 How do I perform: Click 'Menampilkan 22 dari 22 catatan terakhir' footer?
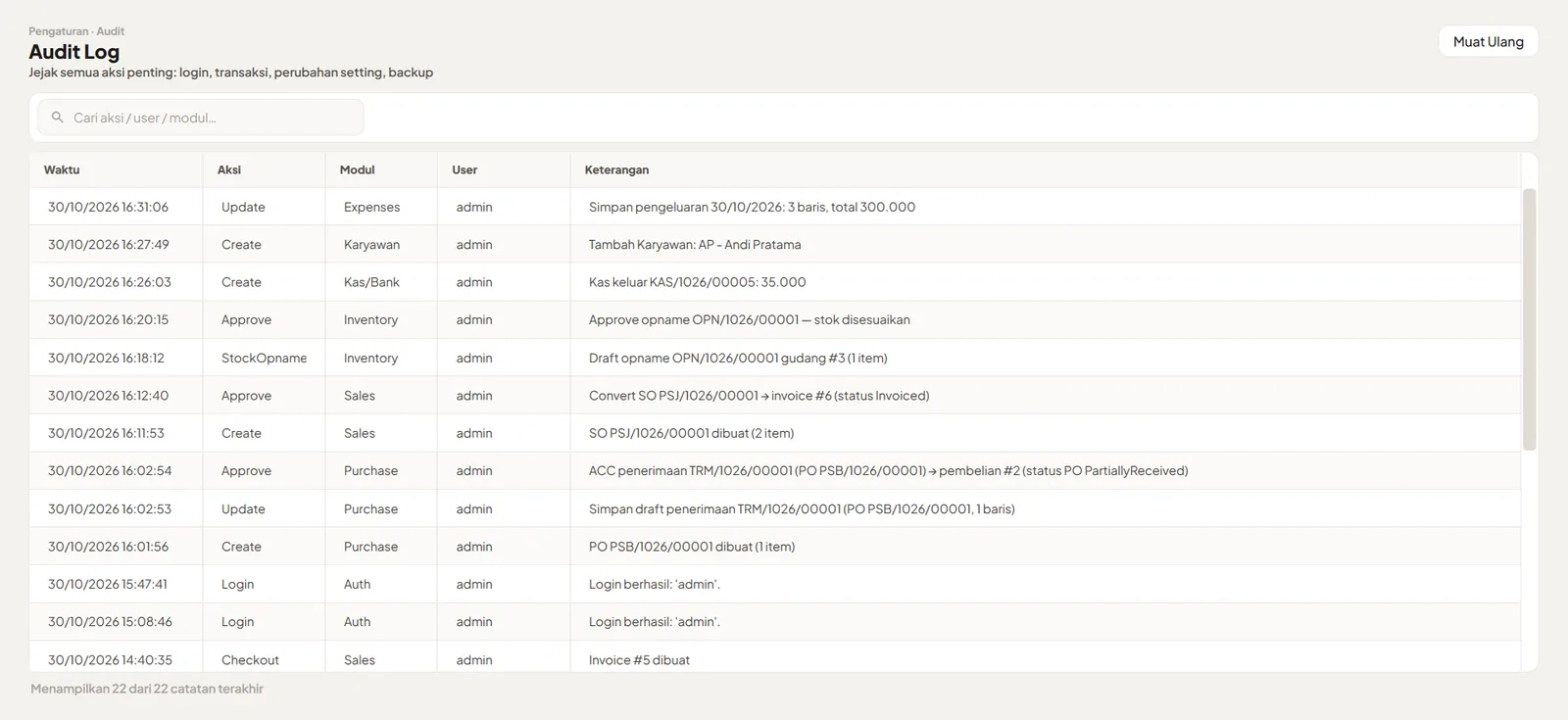[x=147, y=689]
